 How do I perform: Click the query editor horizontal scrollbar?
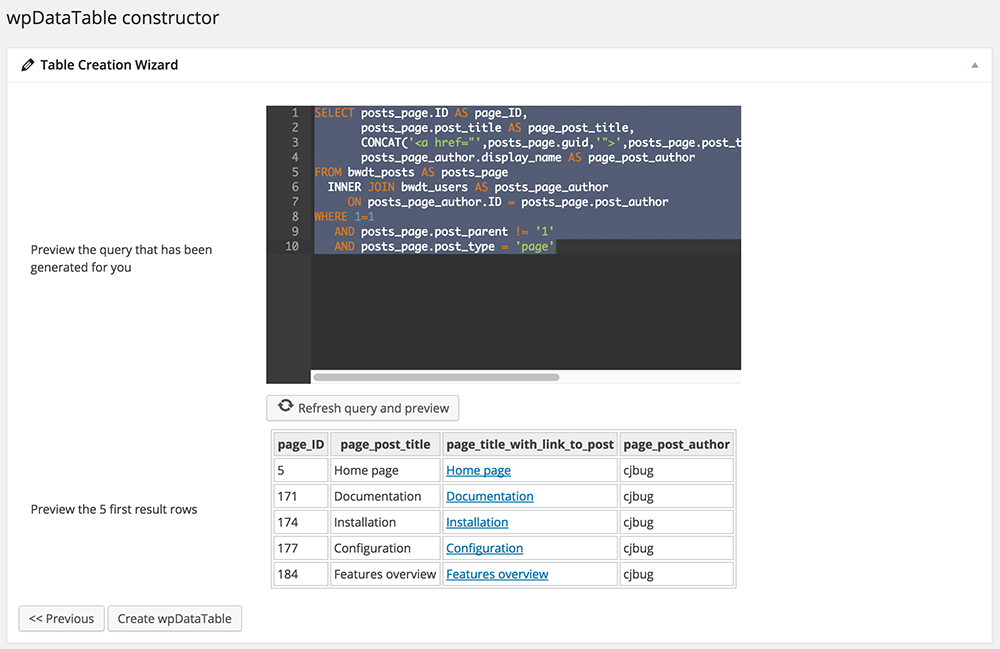[x=436, y=377]
